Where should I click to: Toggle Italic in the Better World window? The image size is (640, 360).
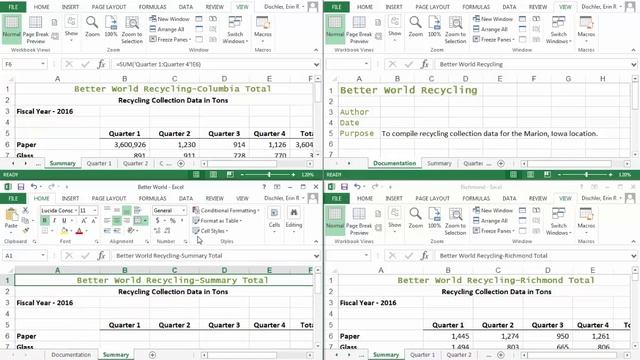[54, 220]
